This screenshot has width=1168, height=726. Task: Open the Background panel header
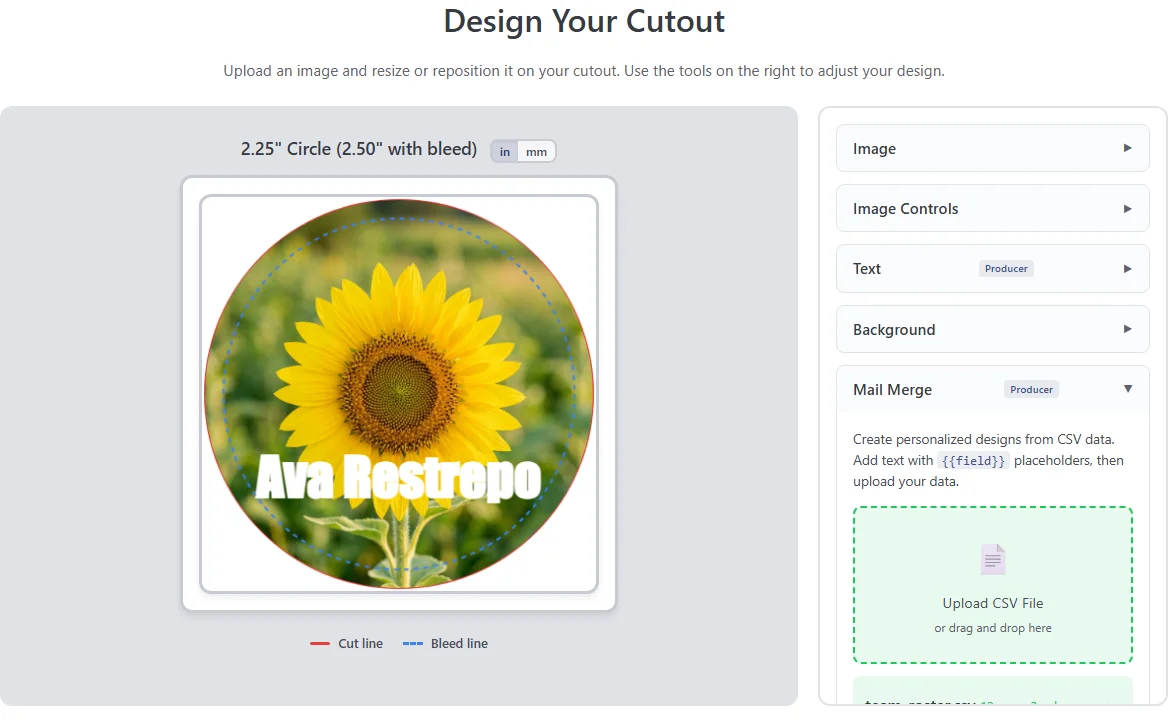point(992,329)
